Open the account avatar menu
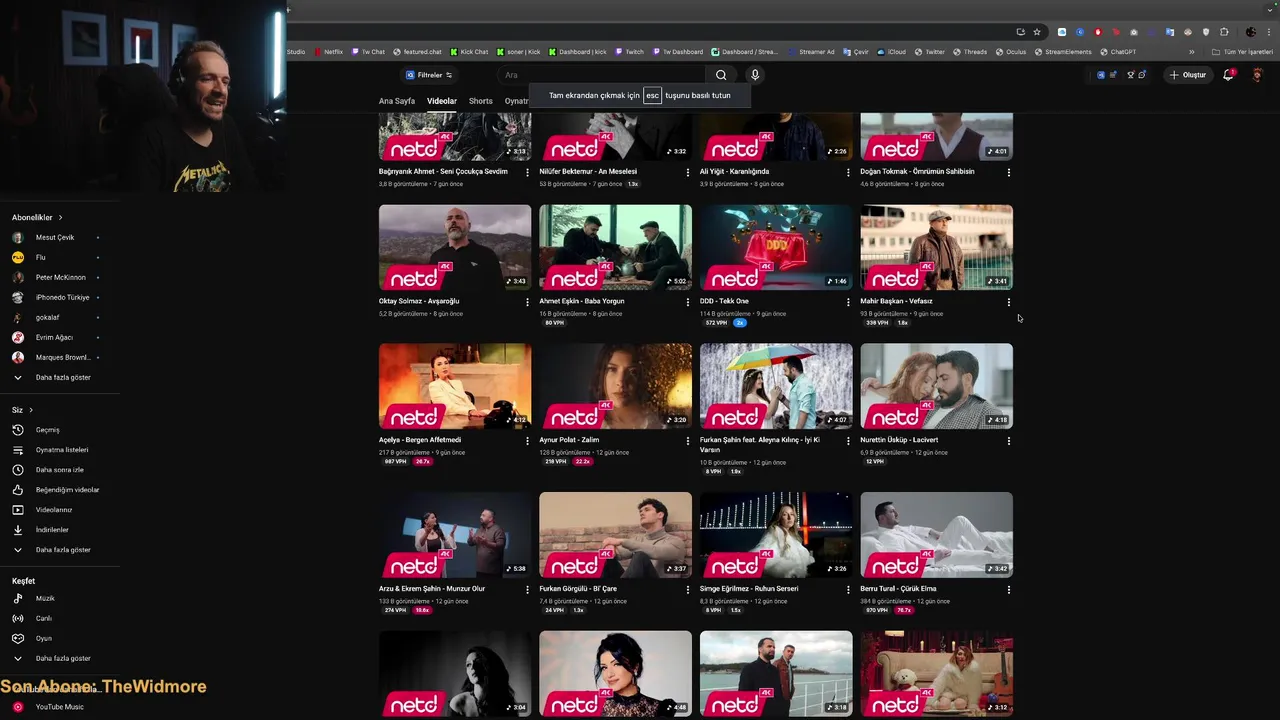The height and width of the screenshot is (720, 1280). 1258,75
